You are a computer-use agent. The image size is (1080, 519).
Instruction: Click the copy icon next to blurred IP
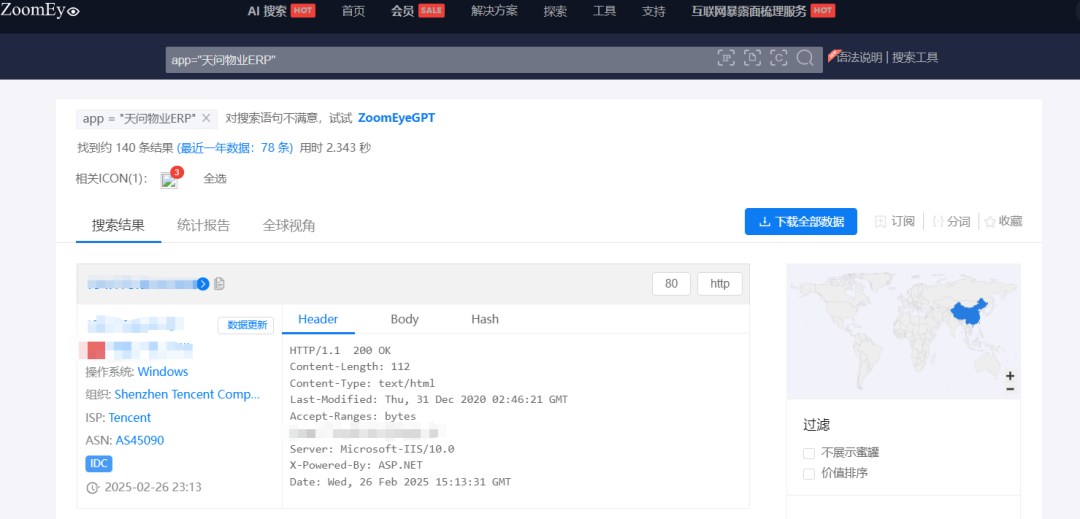pyautogui.click(x=219, y=284)
